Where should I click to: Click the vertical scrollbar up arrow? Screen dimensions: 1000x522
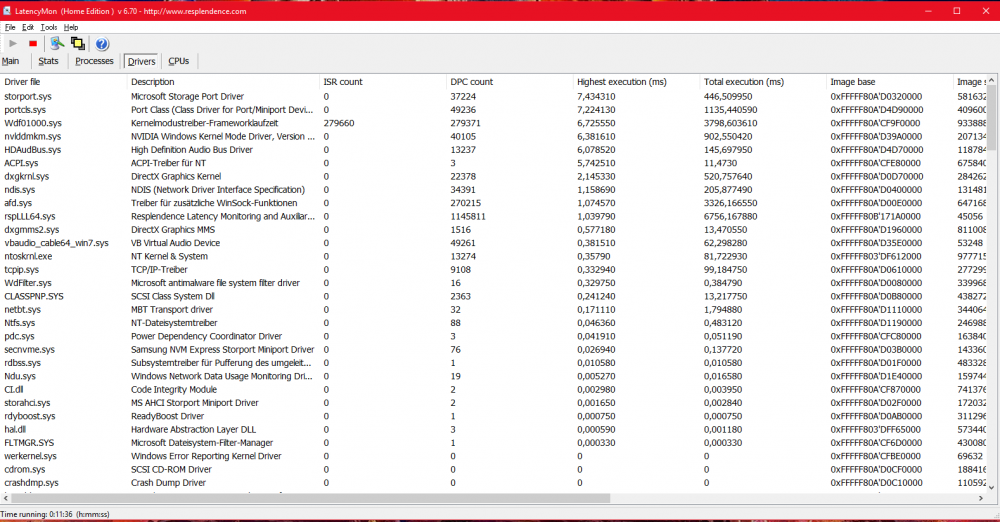point(991,80)
